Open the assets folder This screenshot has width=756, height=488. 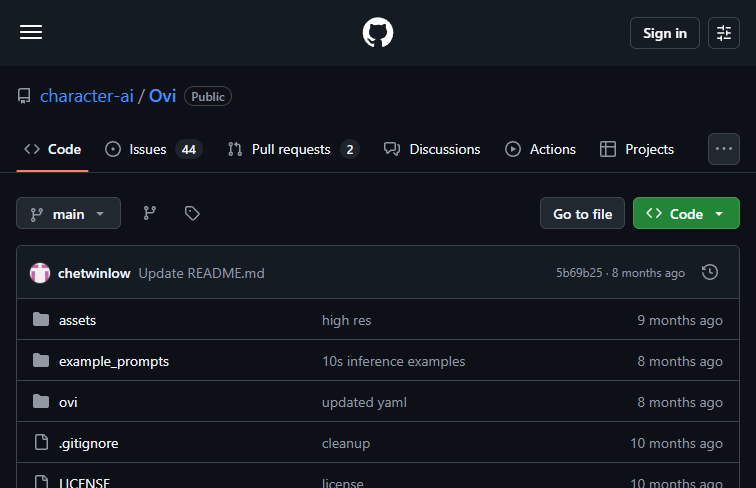click(x=77, y=320)
